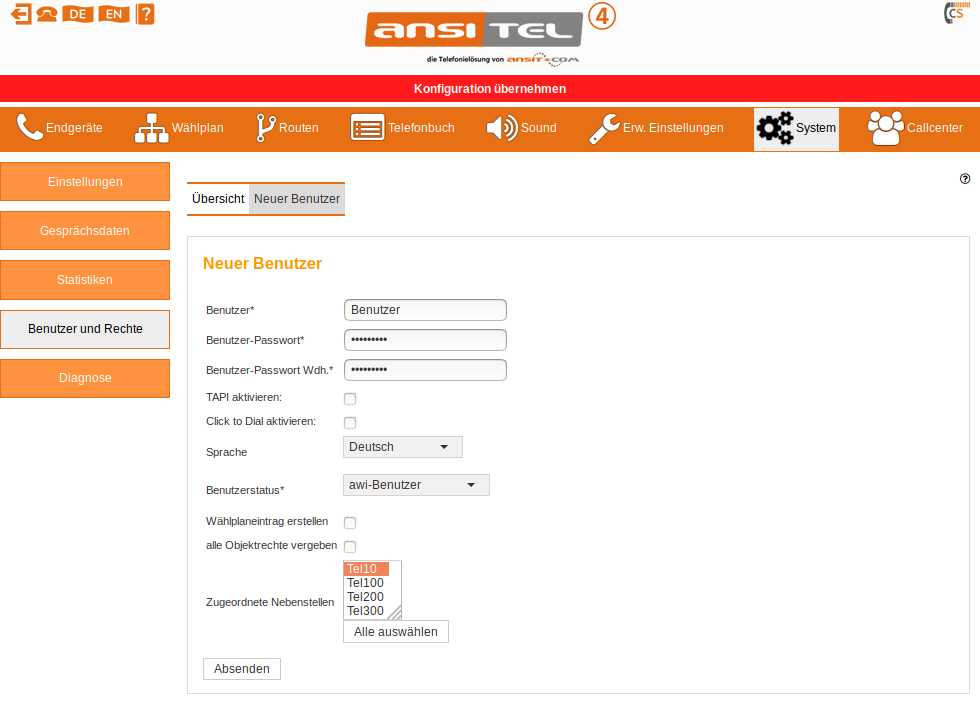
Task: Open the Sprache dropdown showing Deutsch
Action: coord(402,447)
